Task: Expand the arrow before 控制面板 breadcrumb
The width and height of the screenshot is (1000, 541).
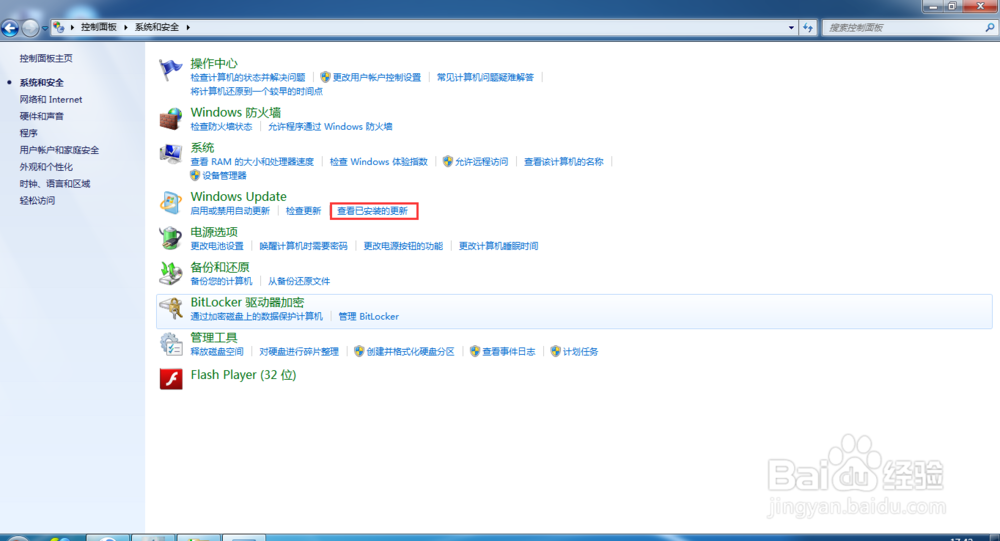Action: tap(72, 27)
